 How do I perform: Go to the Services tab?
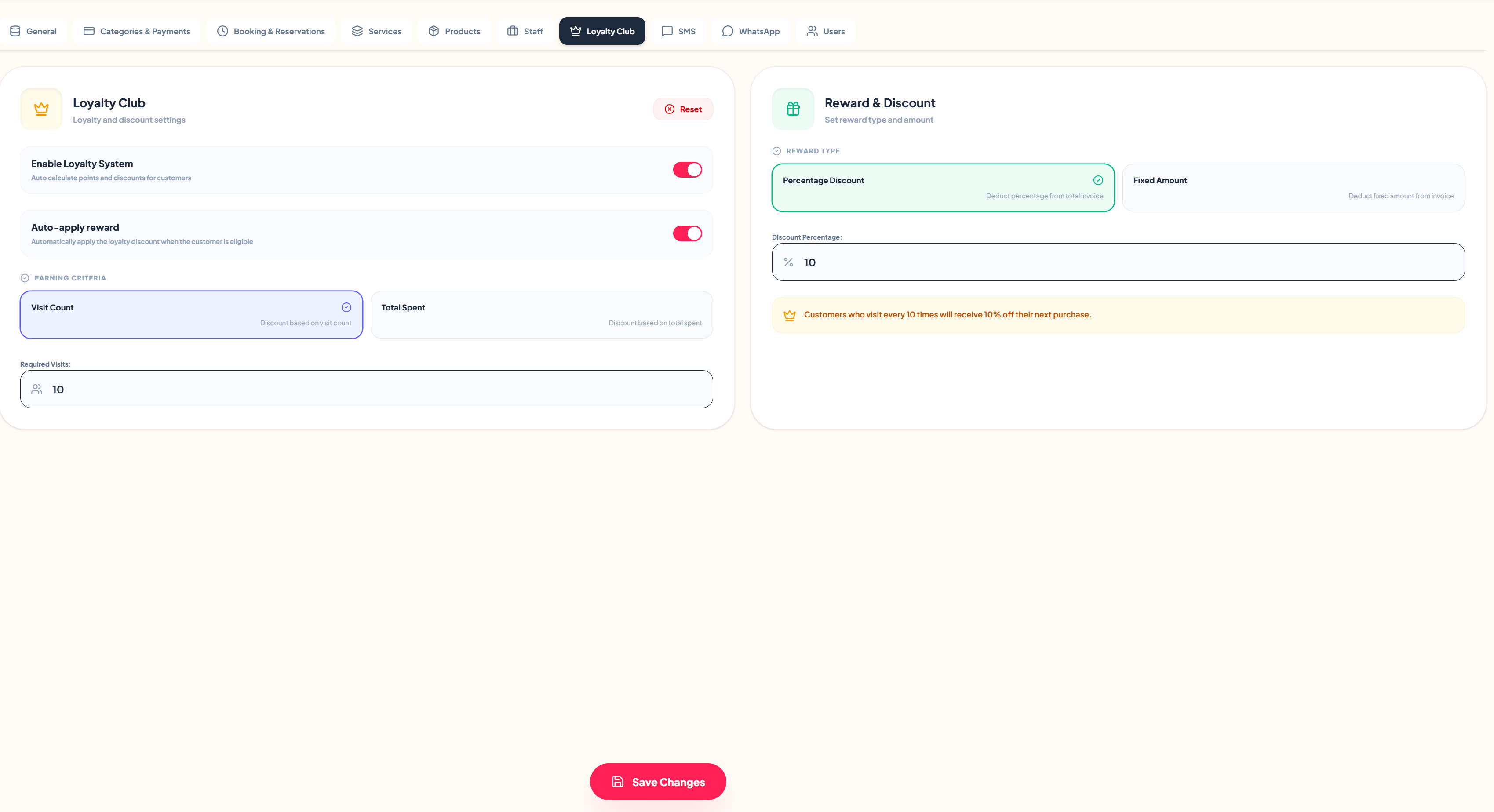(x=376, y=31)
